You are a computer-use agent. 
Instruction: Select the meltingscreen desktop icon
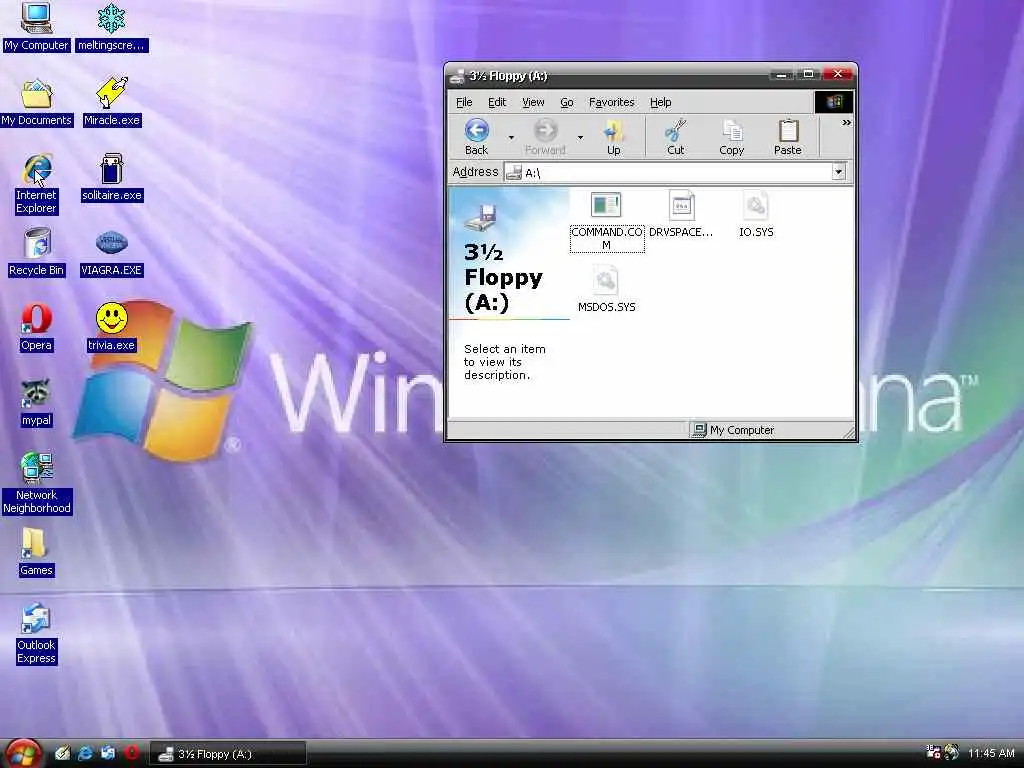point(111,18)
